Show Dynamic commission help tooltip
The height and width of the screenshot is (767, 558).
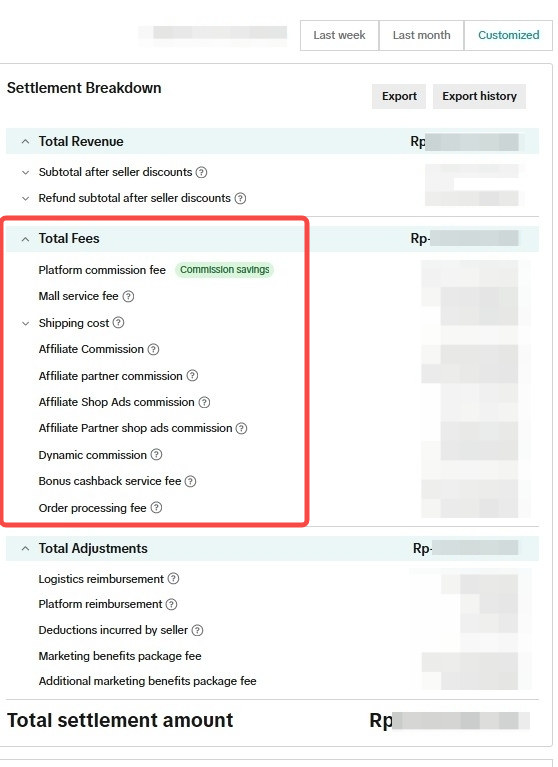pyautogui.click(x=156, y=454)
